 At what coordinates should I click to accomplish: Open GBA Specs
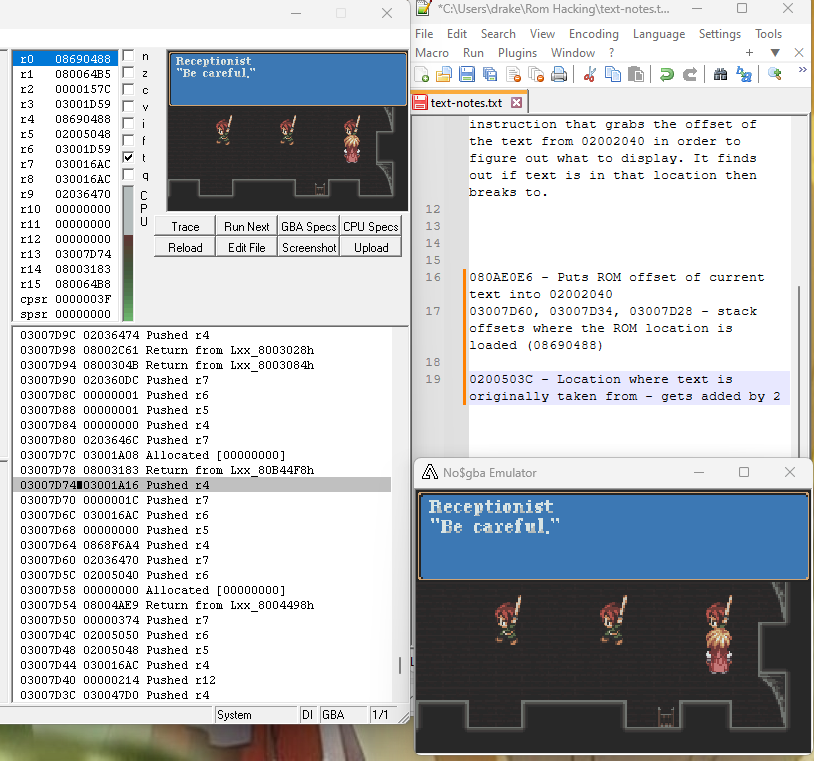click(x=308, y=227)
